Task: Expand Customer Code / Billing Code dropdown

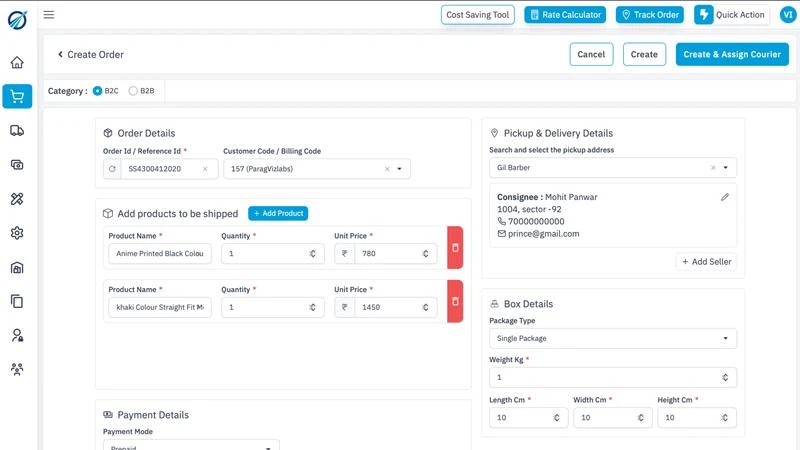Action: [399, 169]
